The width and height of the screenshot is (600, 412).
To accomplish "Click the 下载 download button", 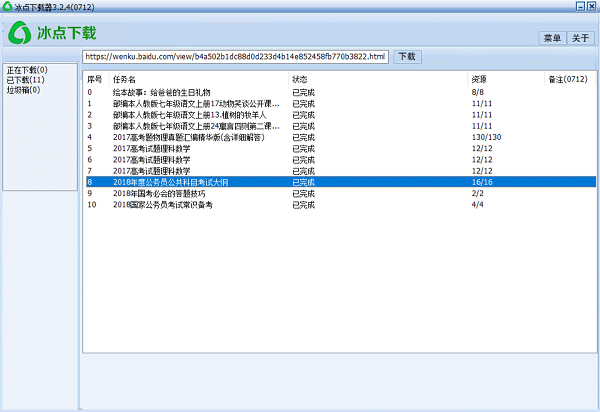I will [408, 57].
